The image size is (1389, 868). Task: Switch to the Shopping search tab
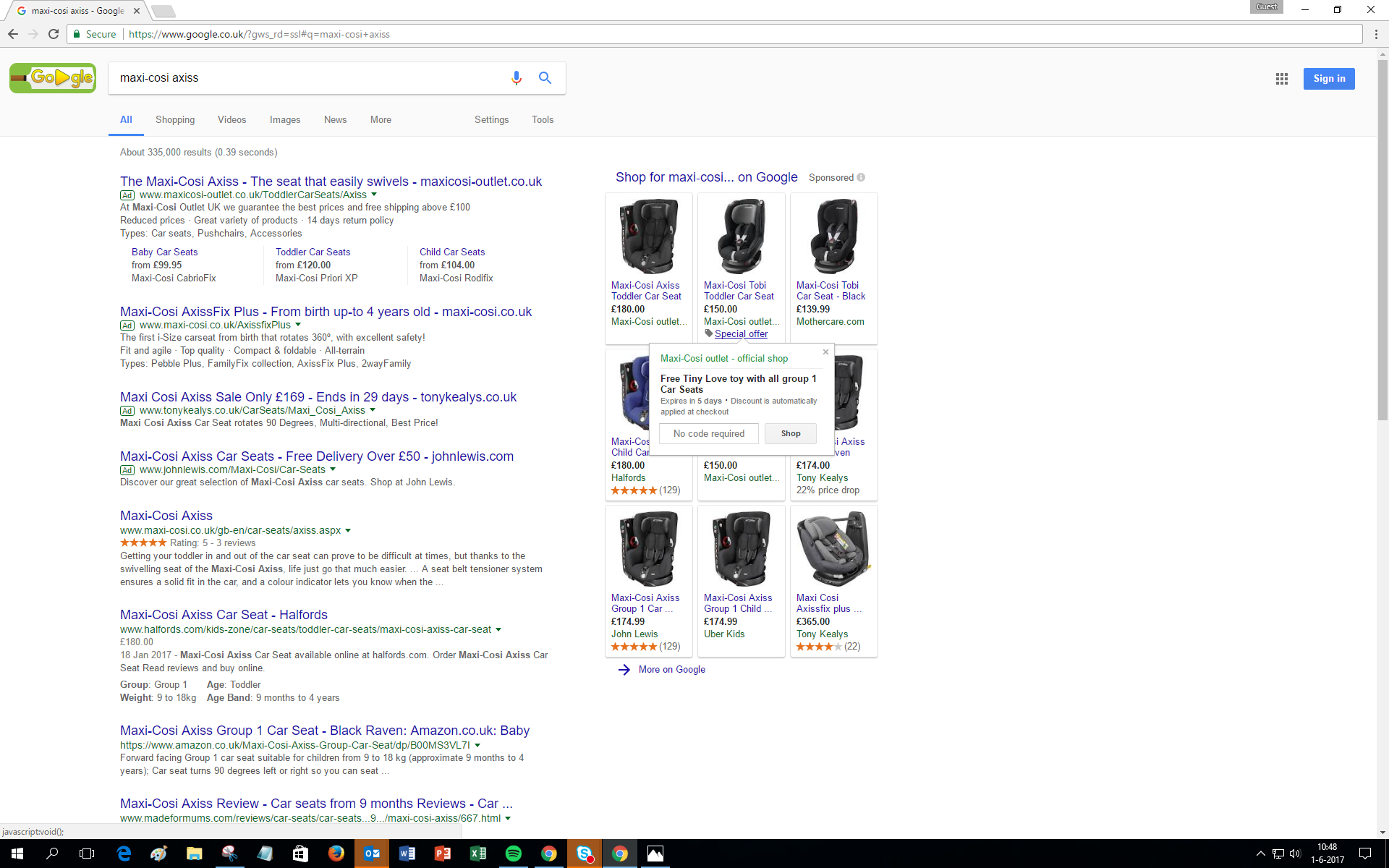coord(175,119)
